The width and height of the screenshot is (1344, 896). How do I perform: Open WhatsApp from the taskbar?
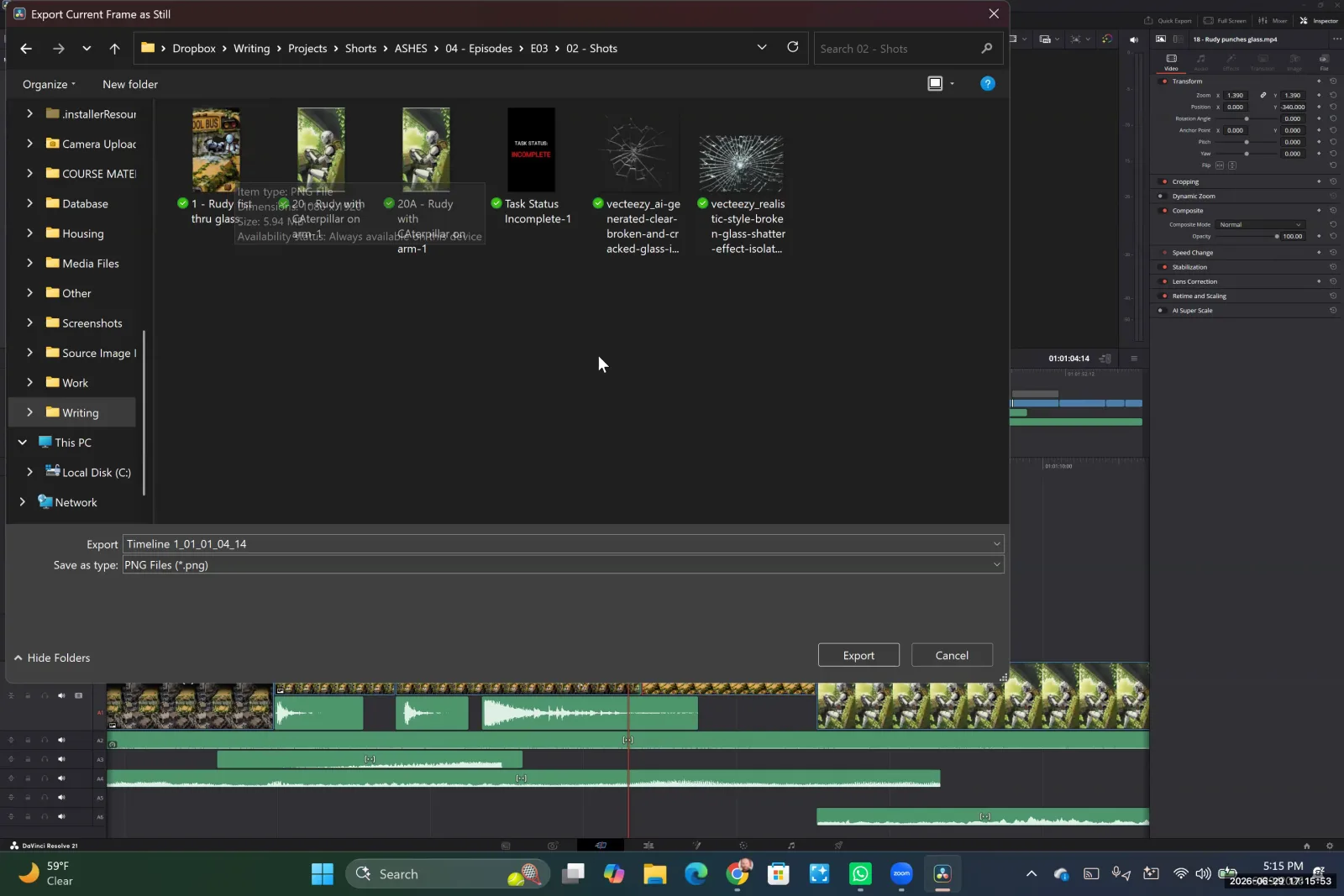(860, 874)
